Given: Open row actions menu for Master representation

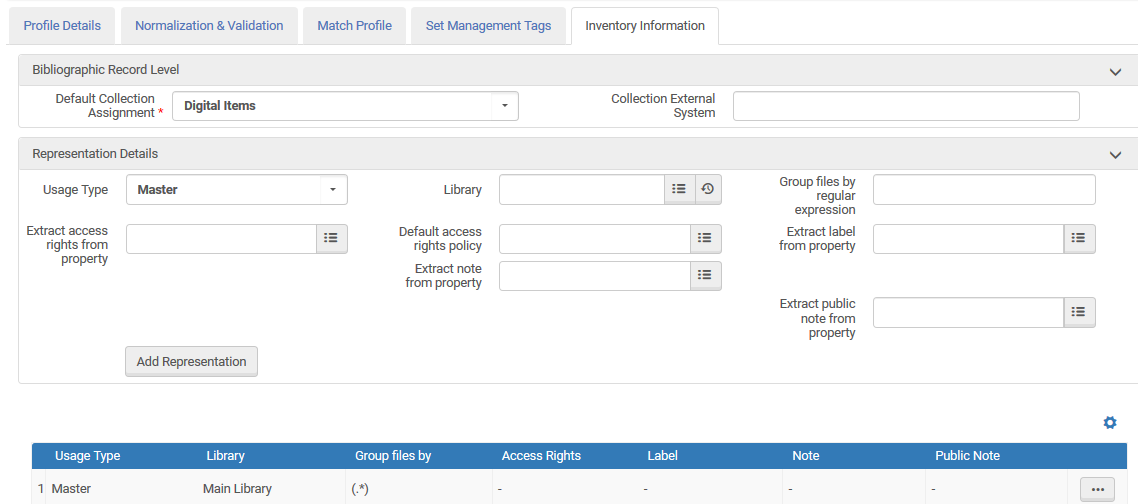Looking at the screenshot, I should click(x=1097, y=489).
